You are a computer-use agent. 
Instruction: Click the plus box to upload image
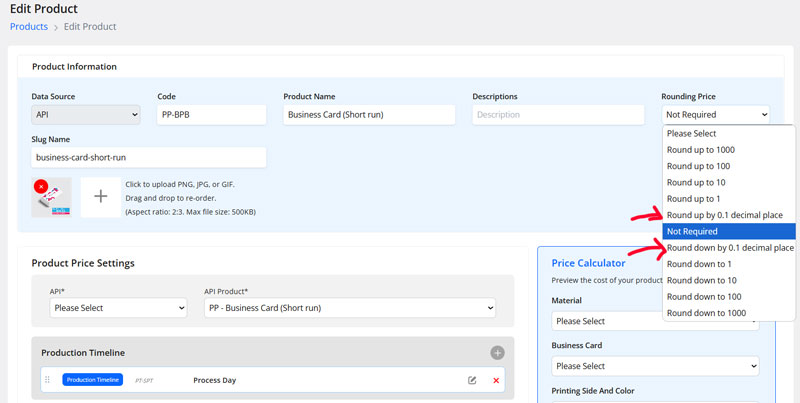click(x=100, y=197)
